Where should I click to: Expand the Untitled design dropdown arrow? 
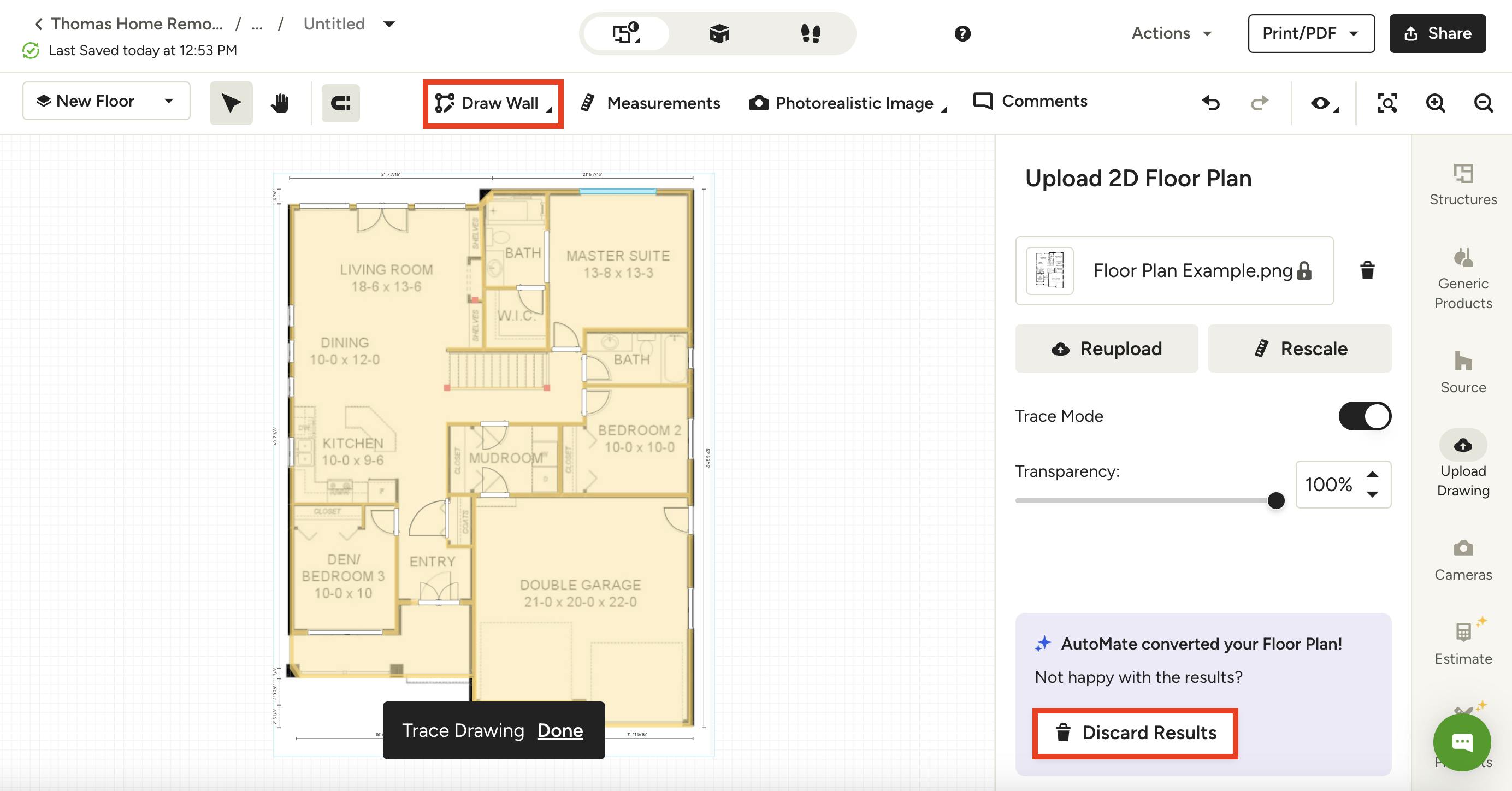click(388, 24)
